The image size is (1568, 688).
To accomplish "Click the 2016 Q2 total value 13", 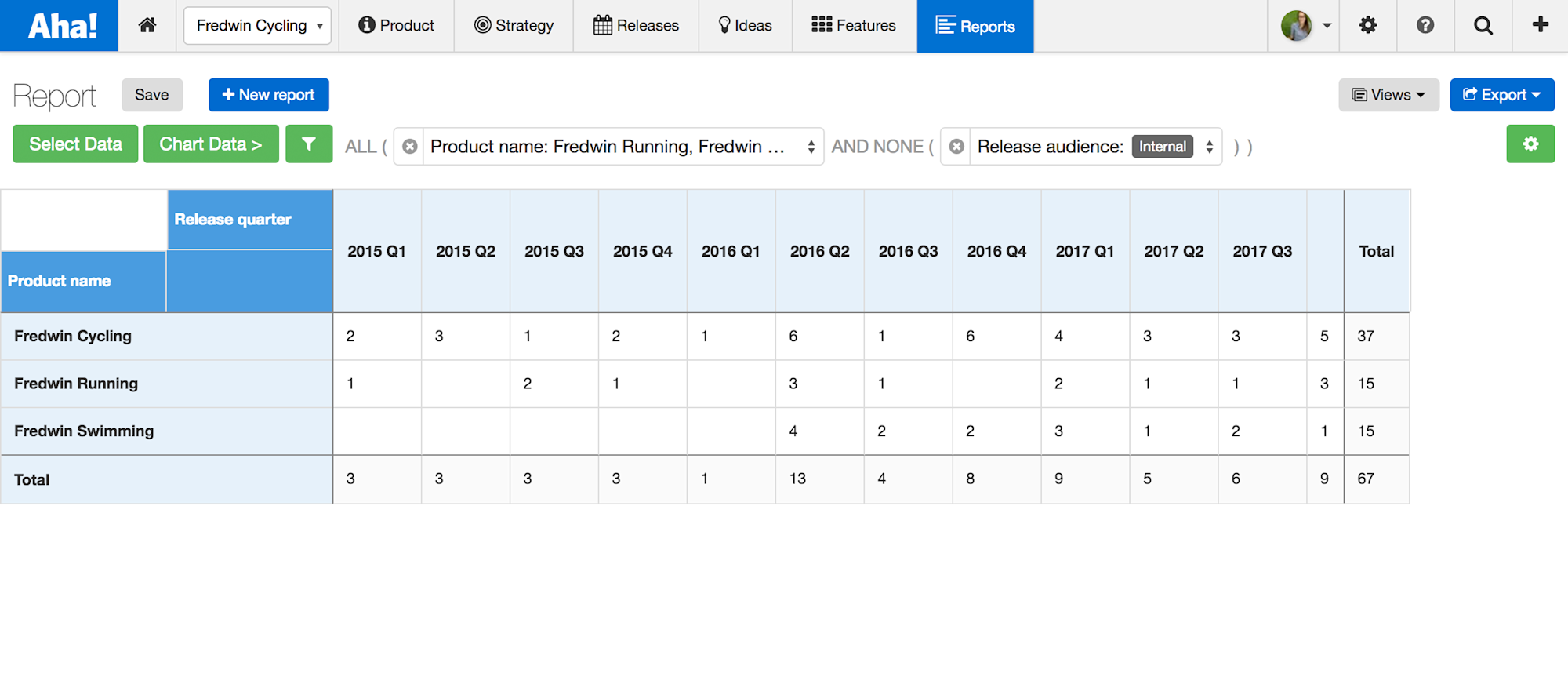I will [x=797, y=479].
